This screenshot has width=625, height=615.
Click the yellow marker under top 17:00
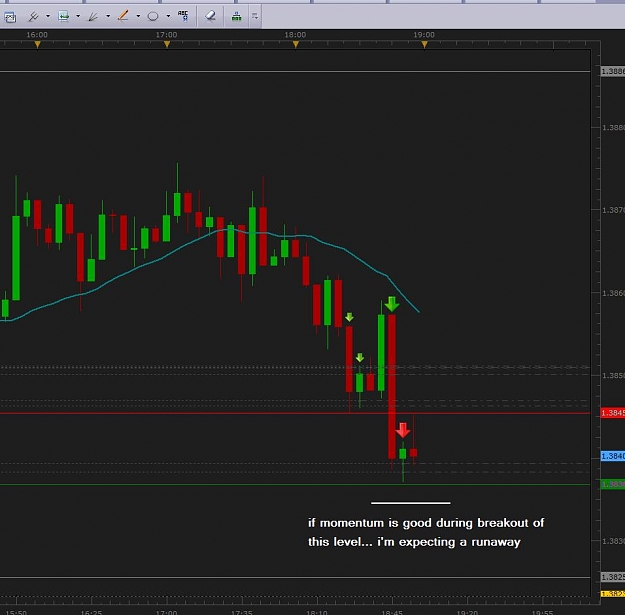pyautogui.click(x=167, y=45)
